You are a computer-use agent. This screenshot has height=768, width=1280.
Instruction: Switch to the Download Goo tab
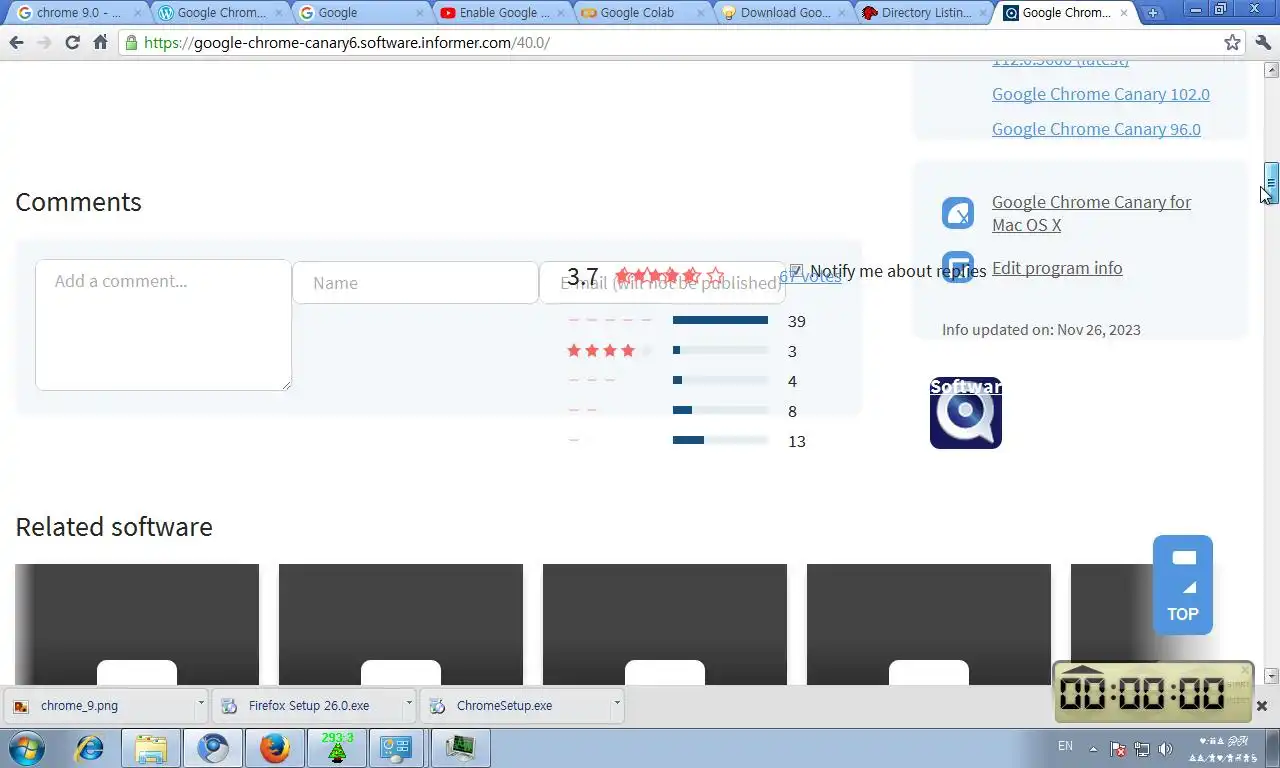pos(781,13)
